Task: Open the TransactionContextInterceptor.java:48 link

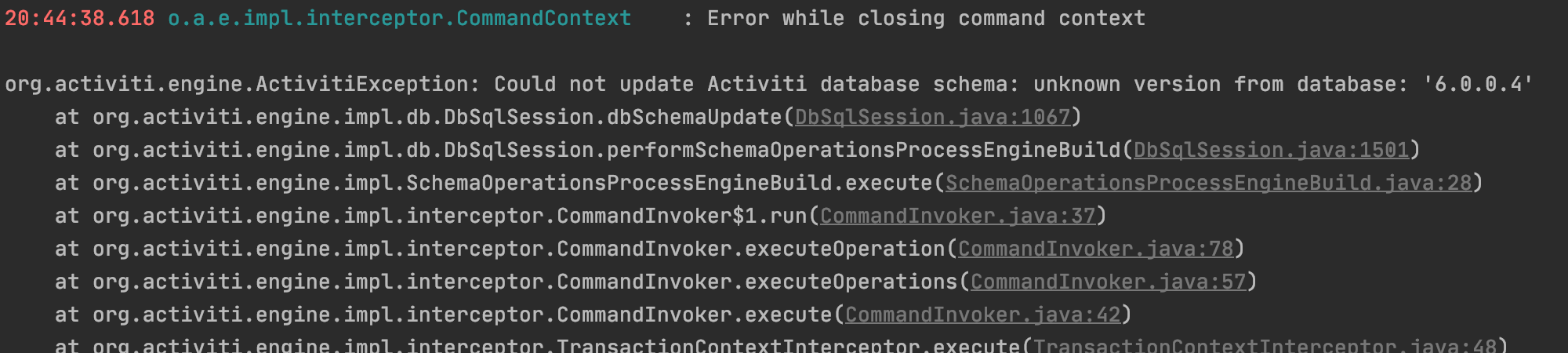Action: tap(1265, 345)
